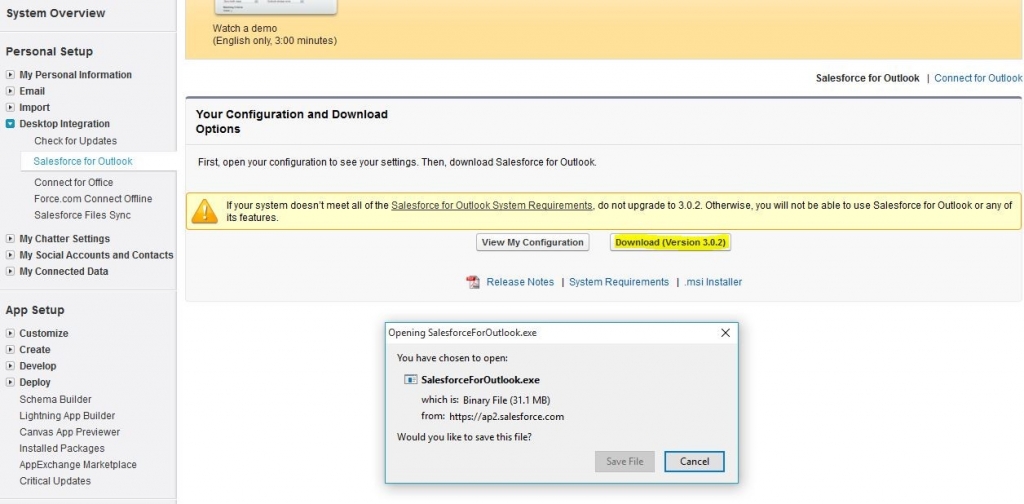Click System Overview heading
Screen dimensions: 1024x504
[x=56, y=13]
